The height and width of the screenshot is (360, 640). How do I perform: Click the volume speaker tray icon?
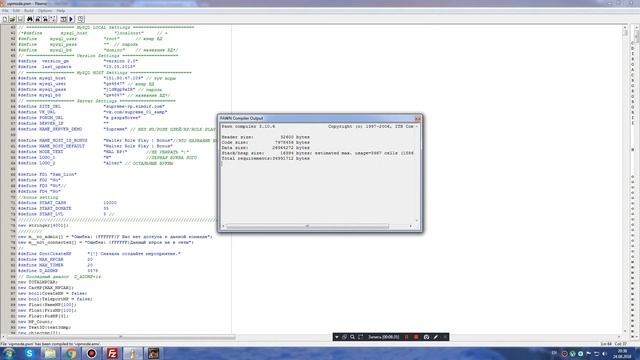coord(604,353)
